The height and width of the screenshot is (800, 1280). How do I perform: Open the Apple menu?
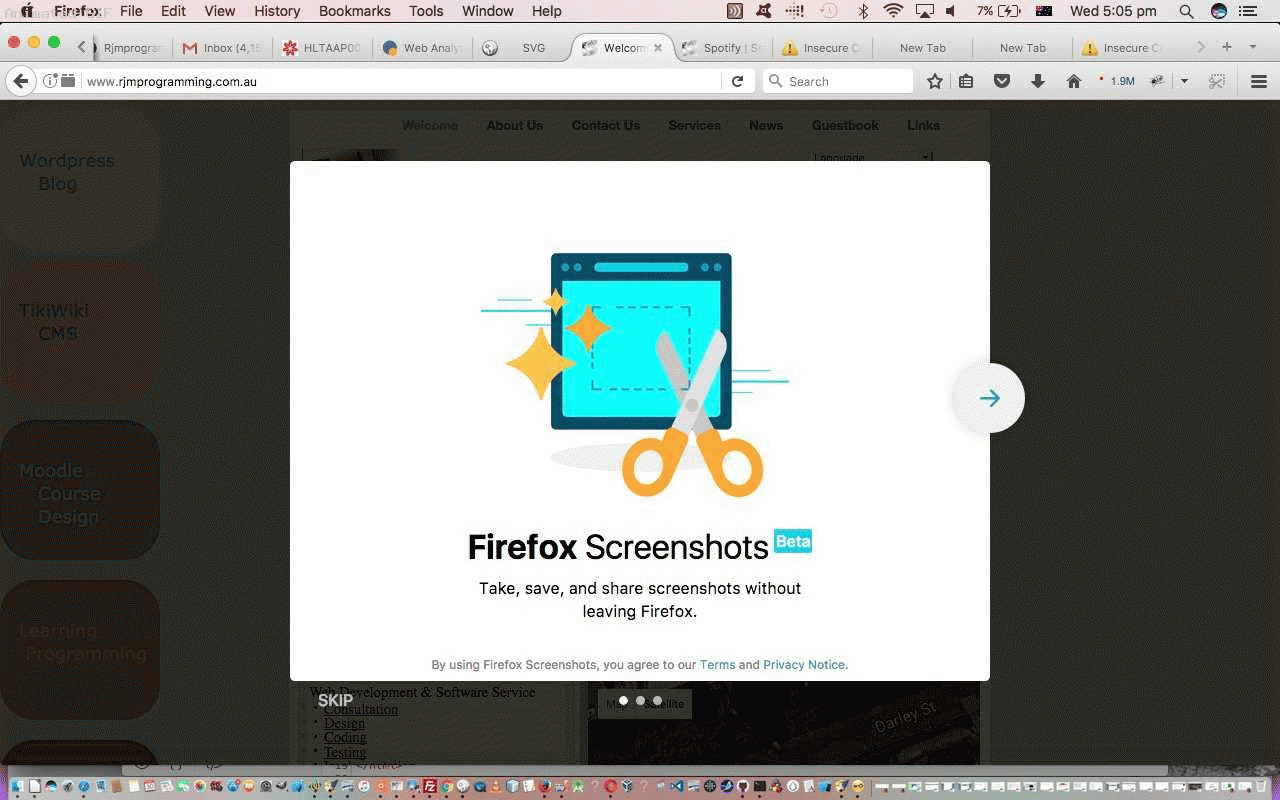pyautogui.click(x=26, y=11)
